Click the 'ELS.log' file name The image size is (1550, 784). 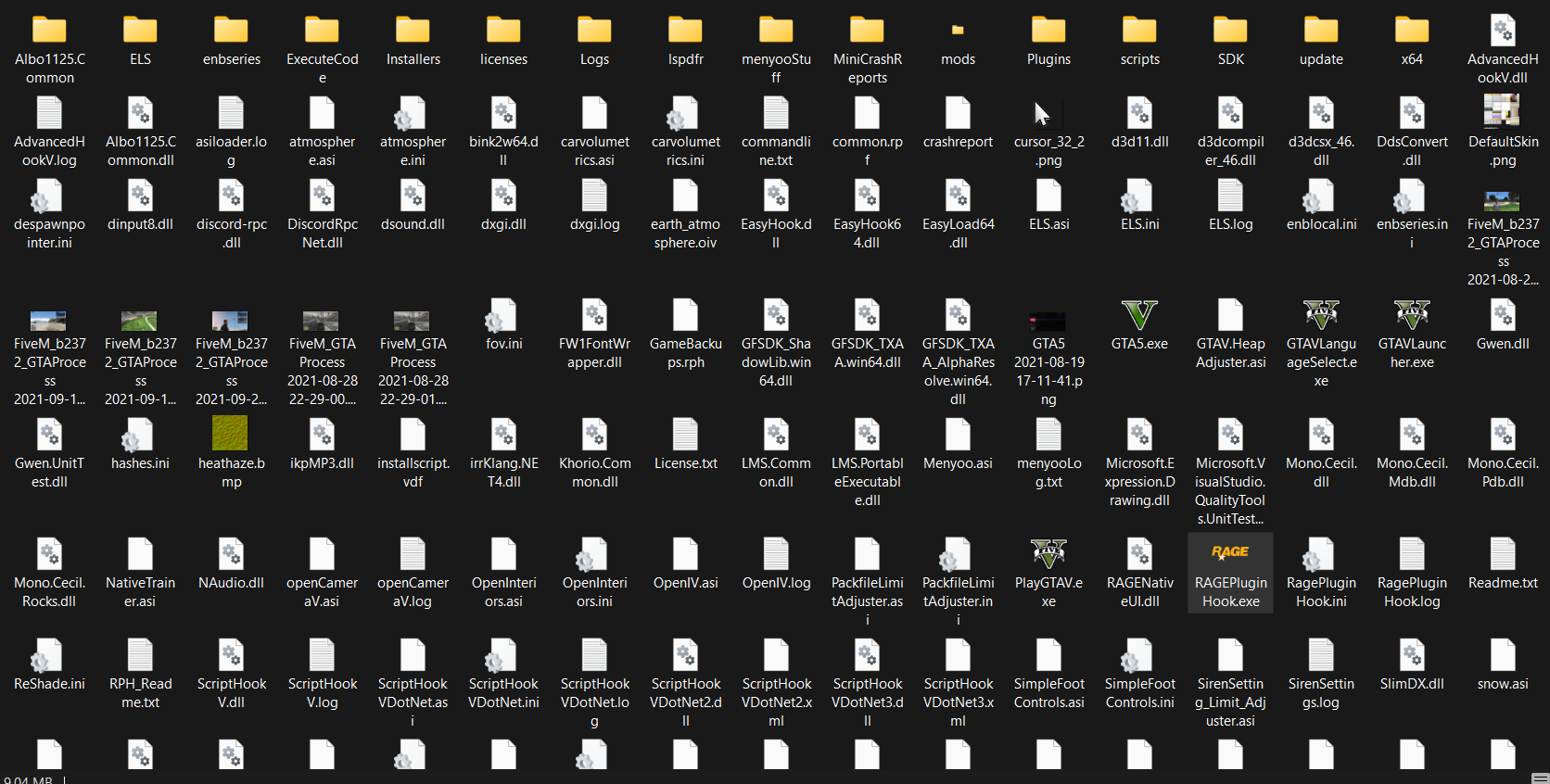pyautogui.click(x=1231, y=224)
